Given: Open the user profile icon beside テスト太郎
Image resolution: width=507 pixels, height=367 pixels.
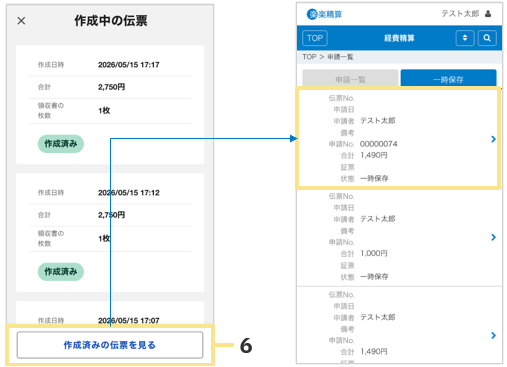Looking at the screenshot, I should [488, 14].
